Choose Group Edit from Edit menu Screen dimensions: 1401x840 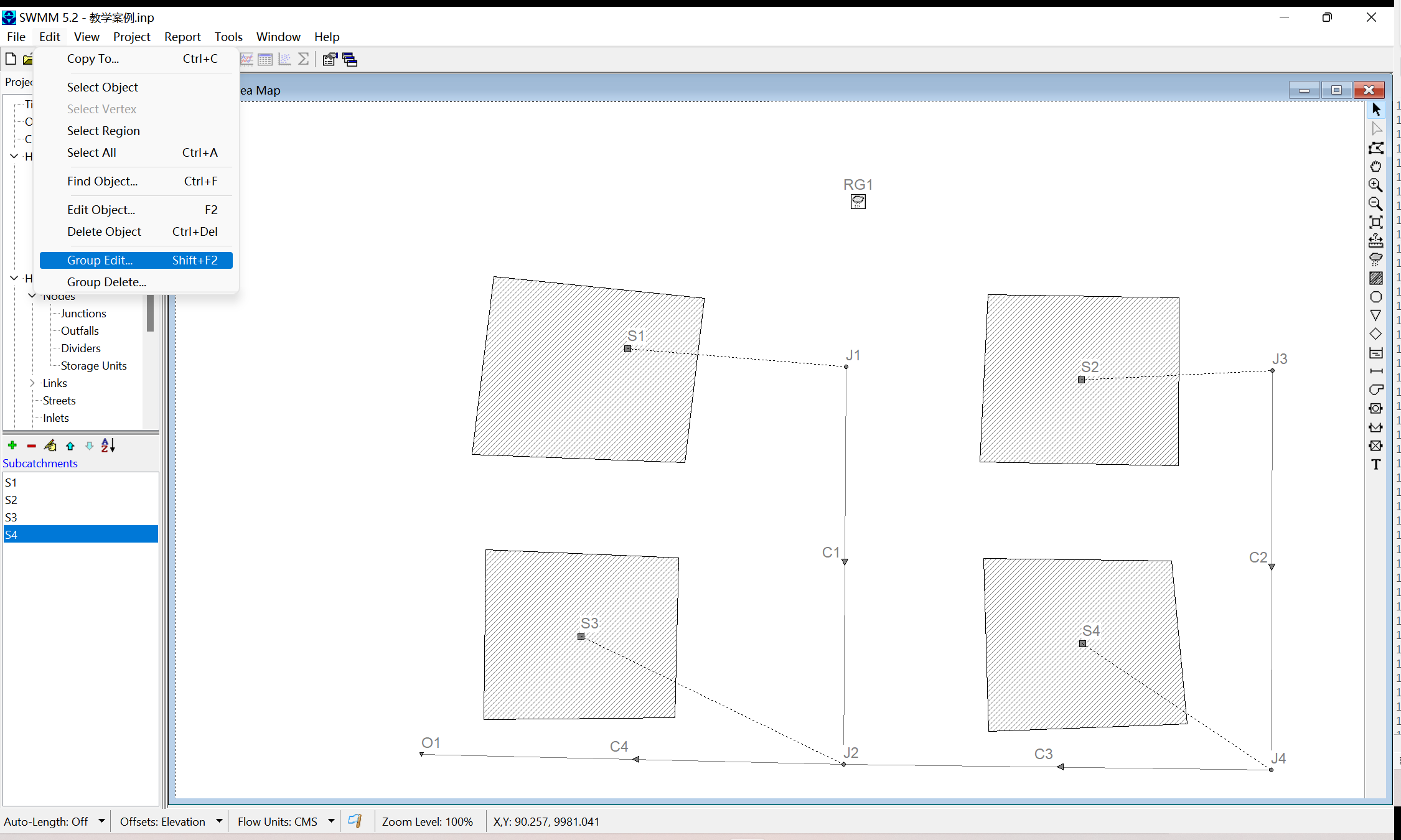136,260
